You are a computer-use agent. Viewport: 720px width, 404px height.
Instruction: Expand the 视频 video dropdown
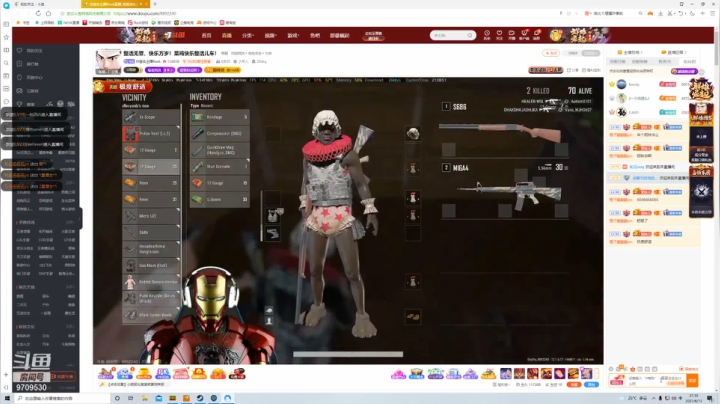pyautogui.click(x=270, y=35)
